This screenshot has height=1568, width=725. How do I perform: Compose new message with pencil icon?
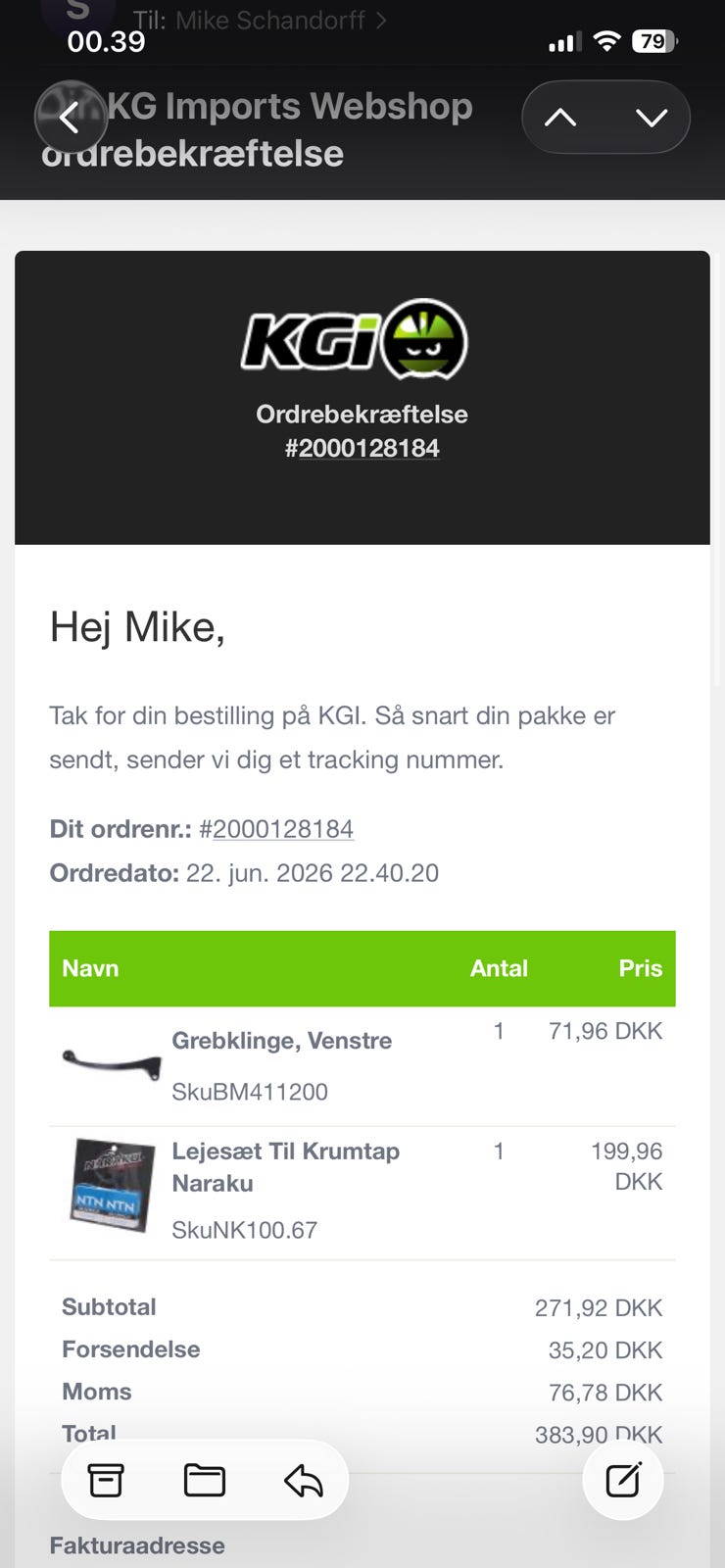click(x=623, y=1480)
